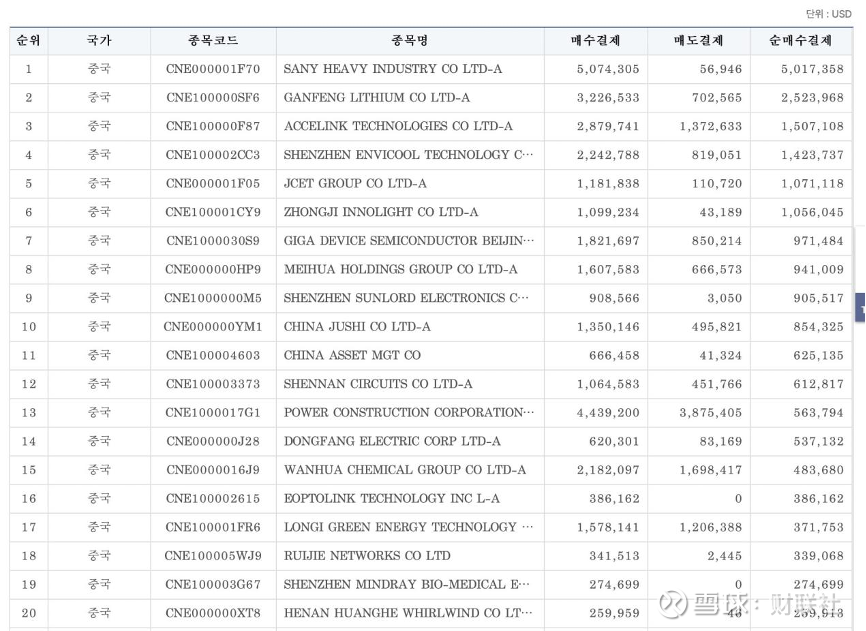
Task: Select MEIHUA HOLDINGS GROUP CO LTD-A name
Action: 400,269
